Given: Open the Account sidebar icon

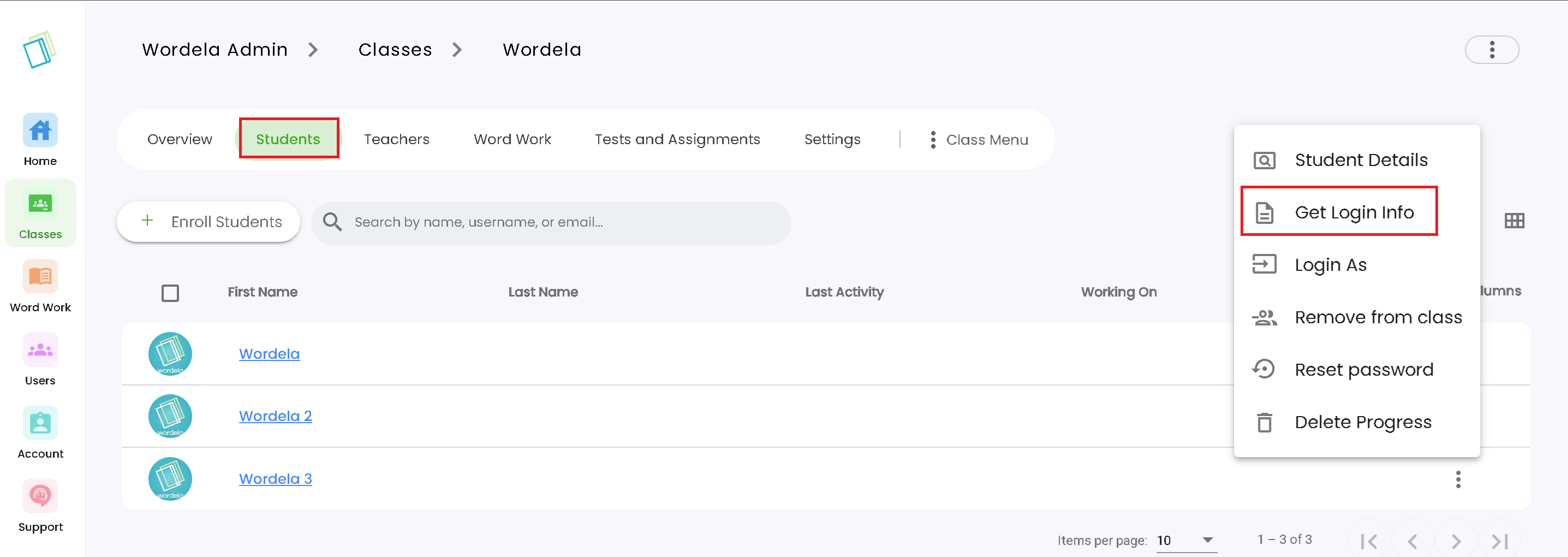Looking at the screenshot, I should [40, 423].
